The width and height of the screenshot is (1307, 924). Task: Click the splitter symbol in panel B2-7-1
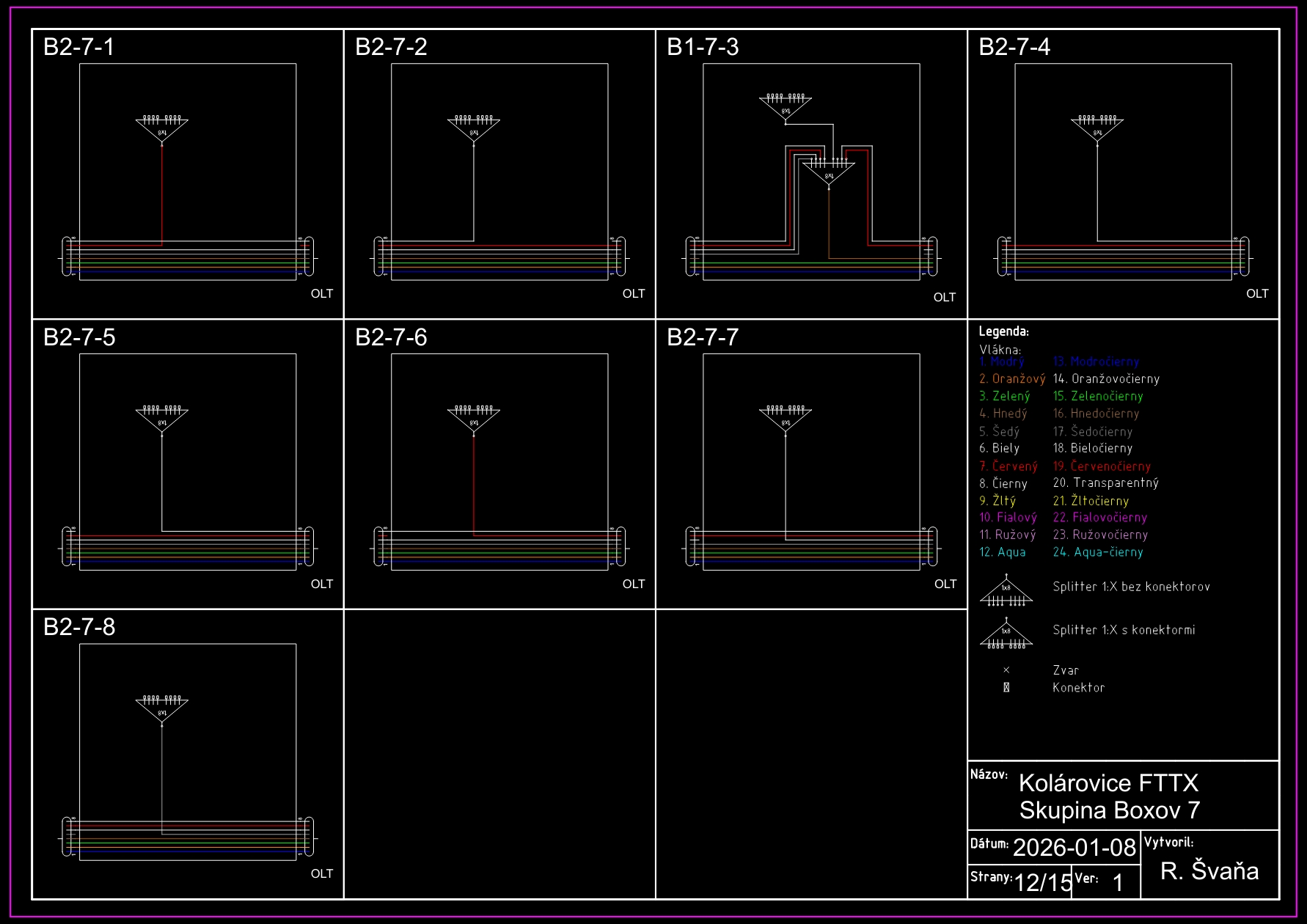[162, 129]
